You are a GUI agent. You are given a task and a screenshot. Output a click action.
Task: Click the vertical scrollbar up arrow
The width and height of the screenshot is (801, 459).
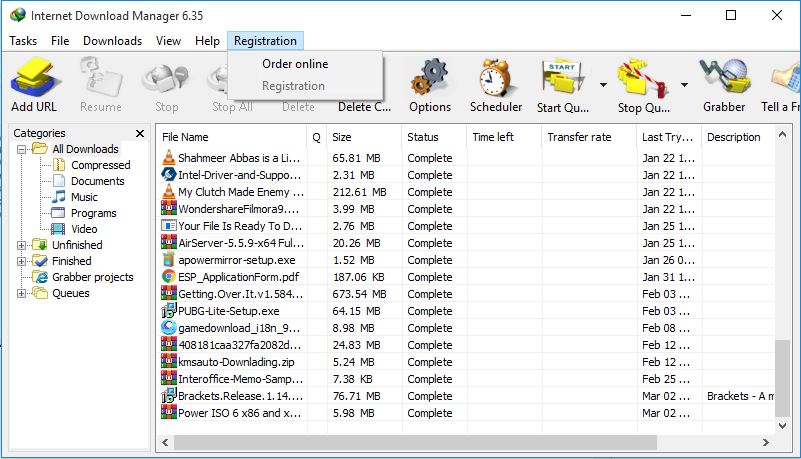click(x=782, y=134)
